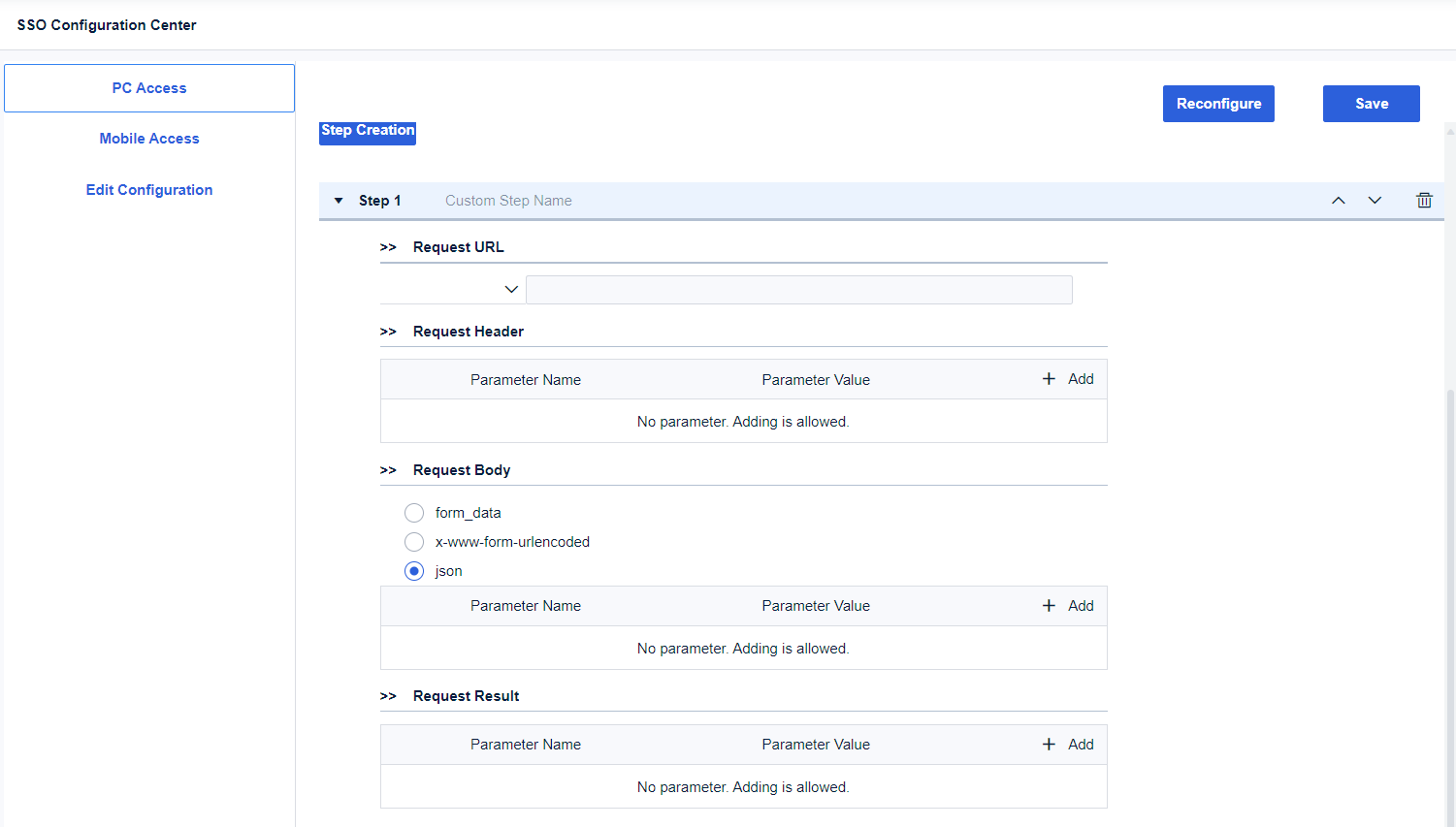Click the Reconfigure button

pos(1218,104)
